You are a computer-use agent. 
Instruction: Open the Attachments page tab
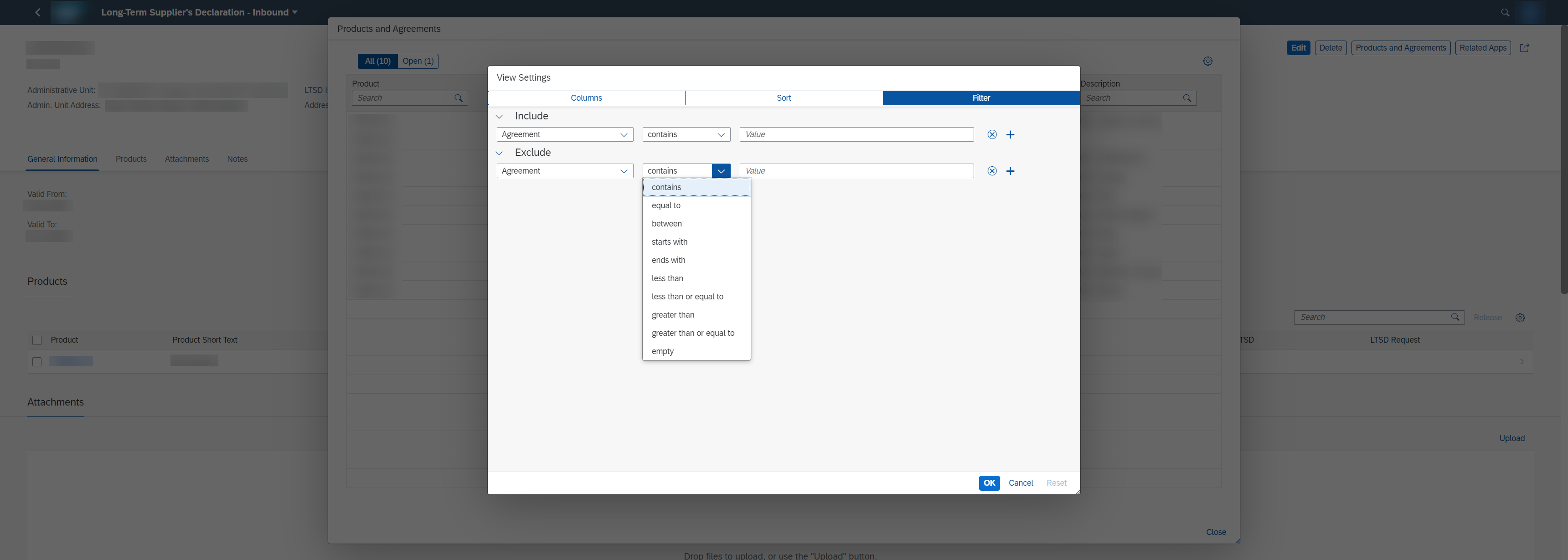coord(187,159)
